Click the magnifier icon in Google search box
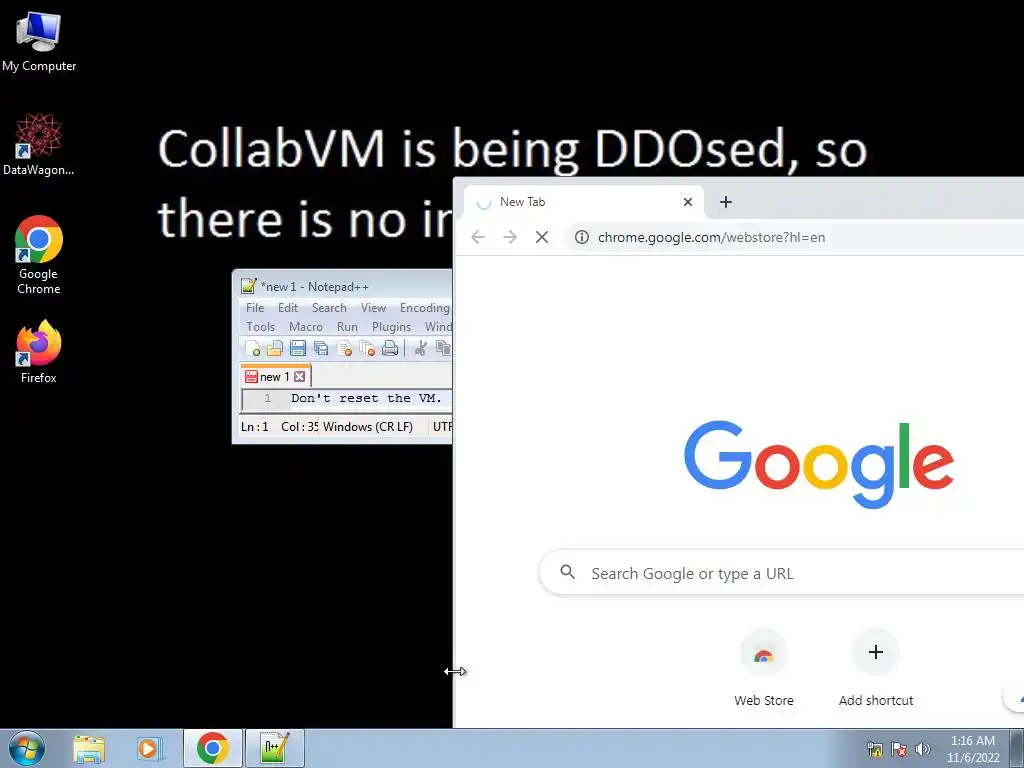The width and height of the screenshot is (1024, 768). tap(568, 572)
